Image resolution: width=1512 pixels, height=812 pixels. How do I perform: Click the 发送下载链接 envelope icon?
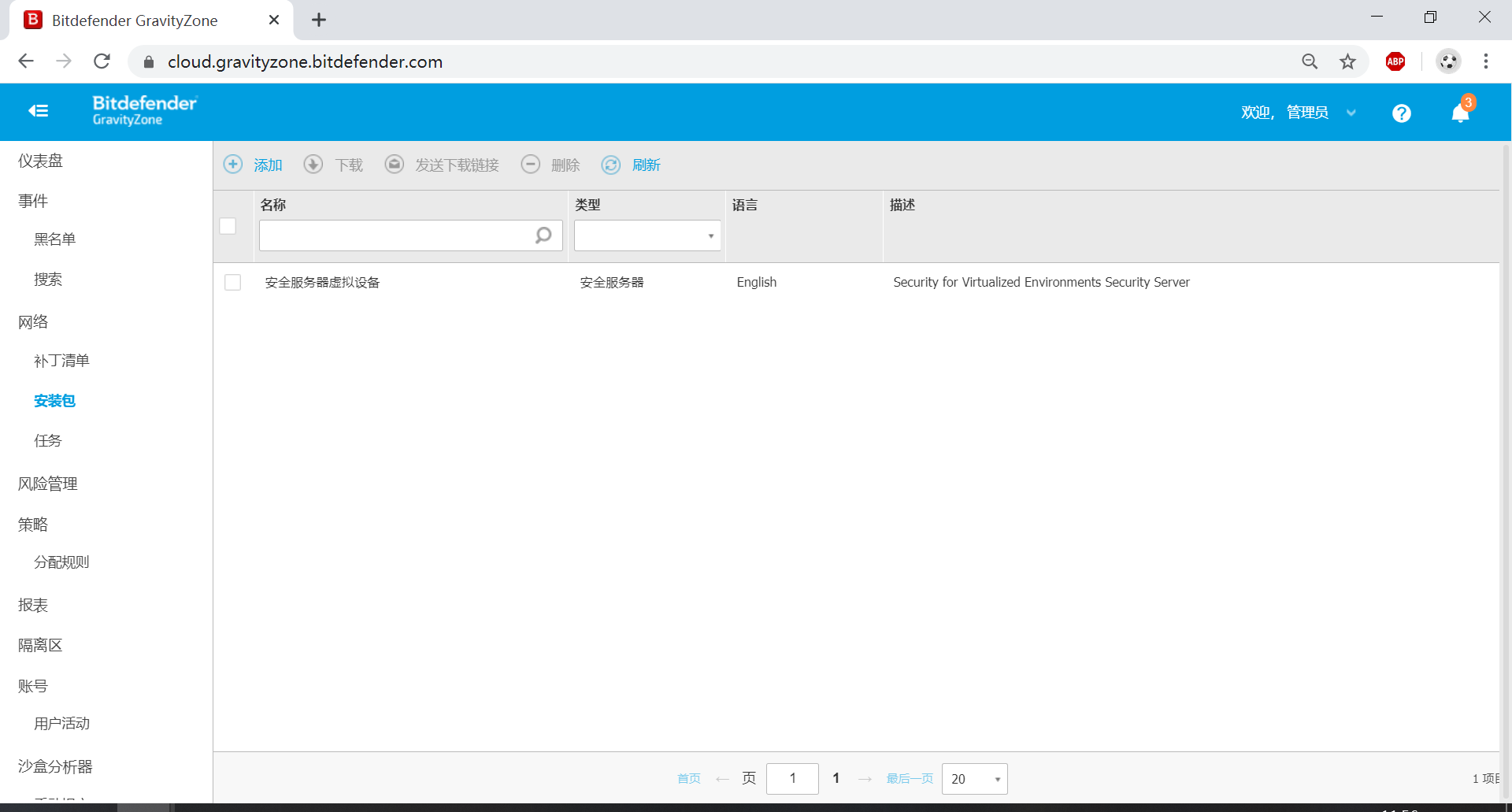395,164
